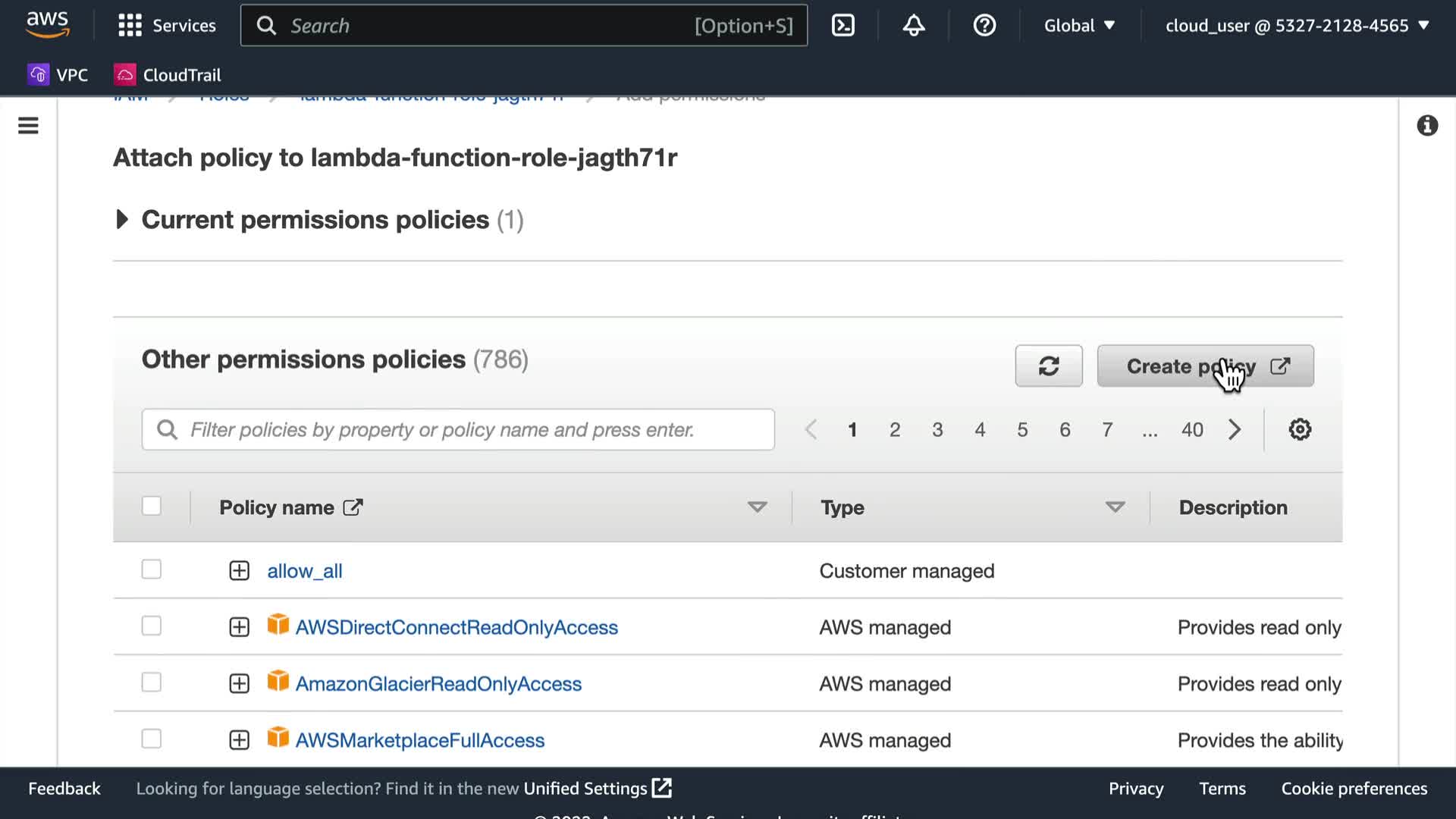This screenshot has height=819, width=1456.
Task: Open table preferences gear icon
Action: [x=1300, y=430]
